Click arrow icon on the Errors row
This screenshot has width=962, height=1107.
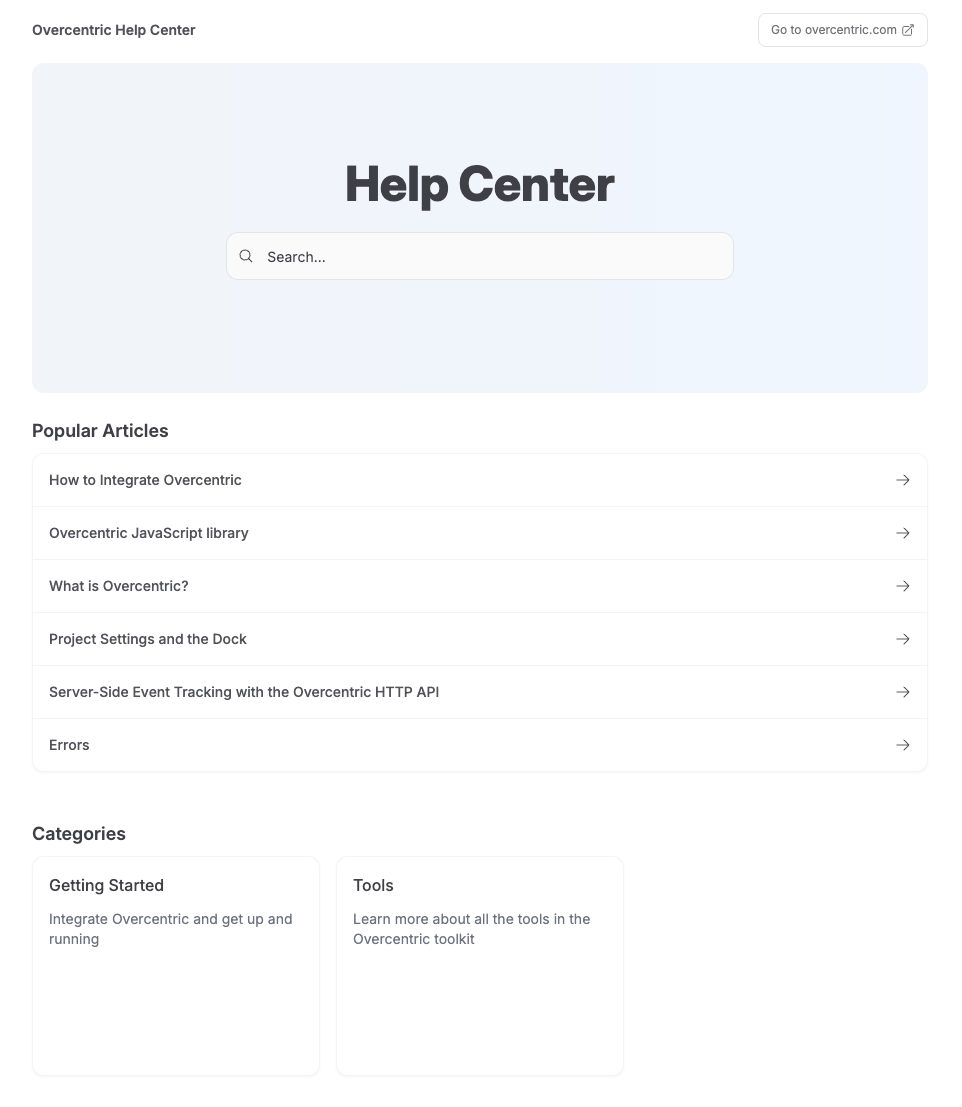click(903, 745)
